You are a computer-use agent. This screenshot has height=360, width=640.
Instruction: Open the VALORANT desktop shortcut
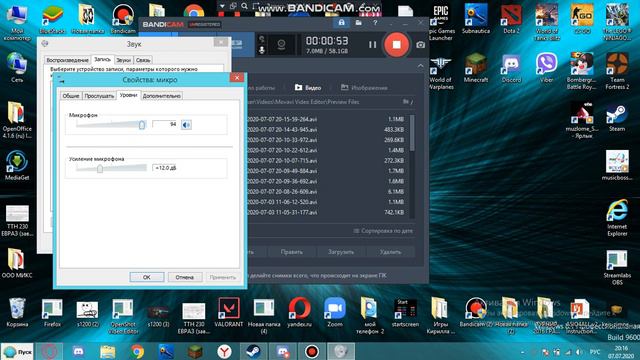[x=229, y=313]
